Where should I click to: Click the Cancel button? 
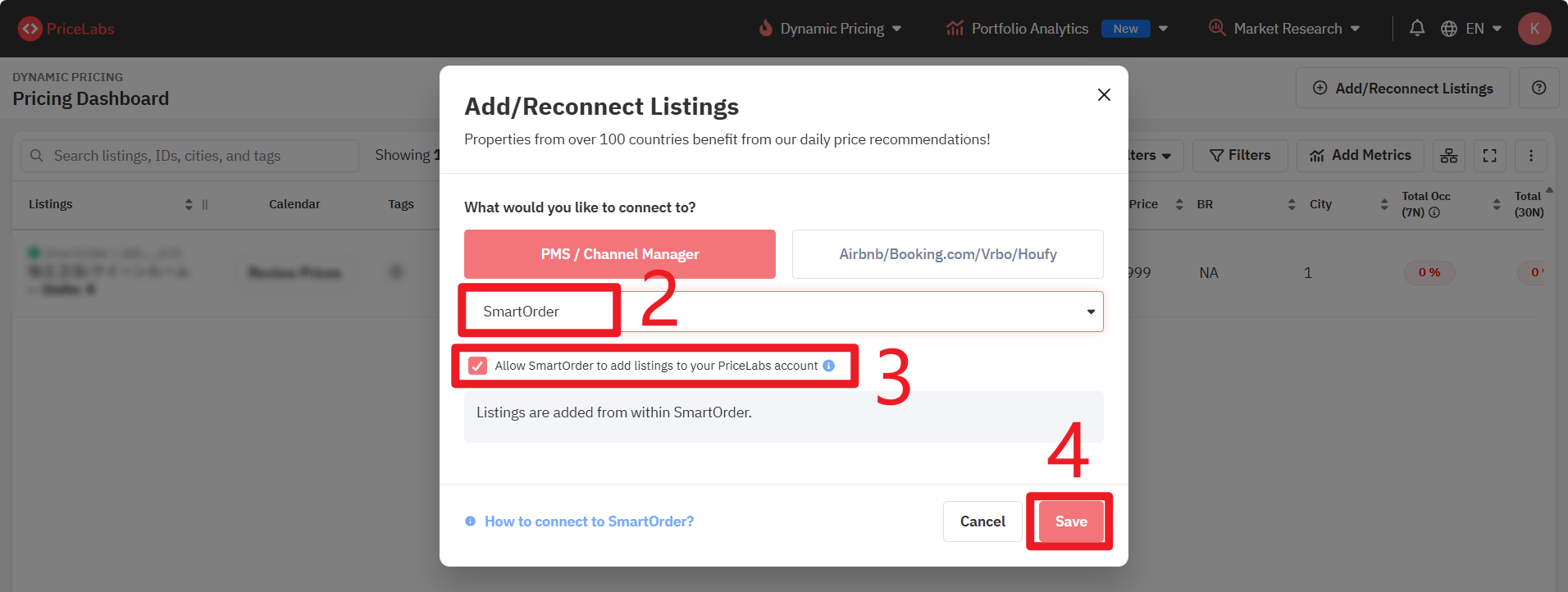(982, 521)
